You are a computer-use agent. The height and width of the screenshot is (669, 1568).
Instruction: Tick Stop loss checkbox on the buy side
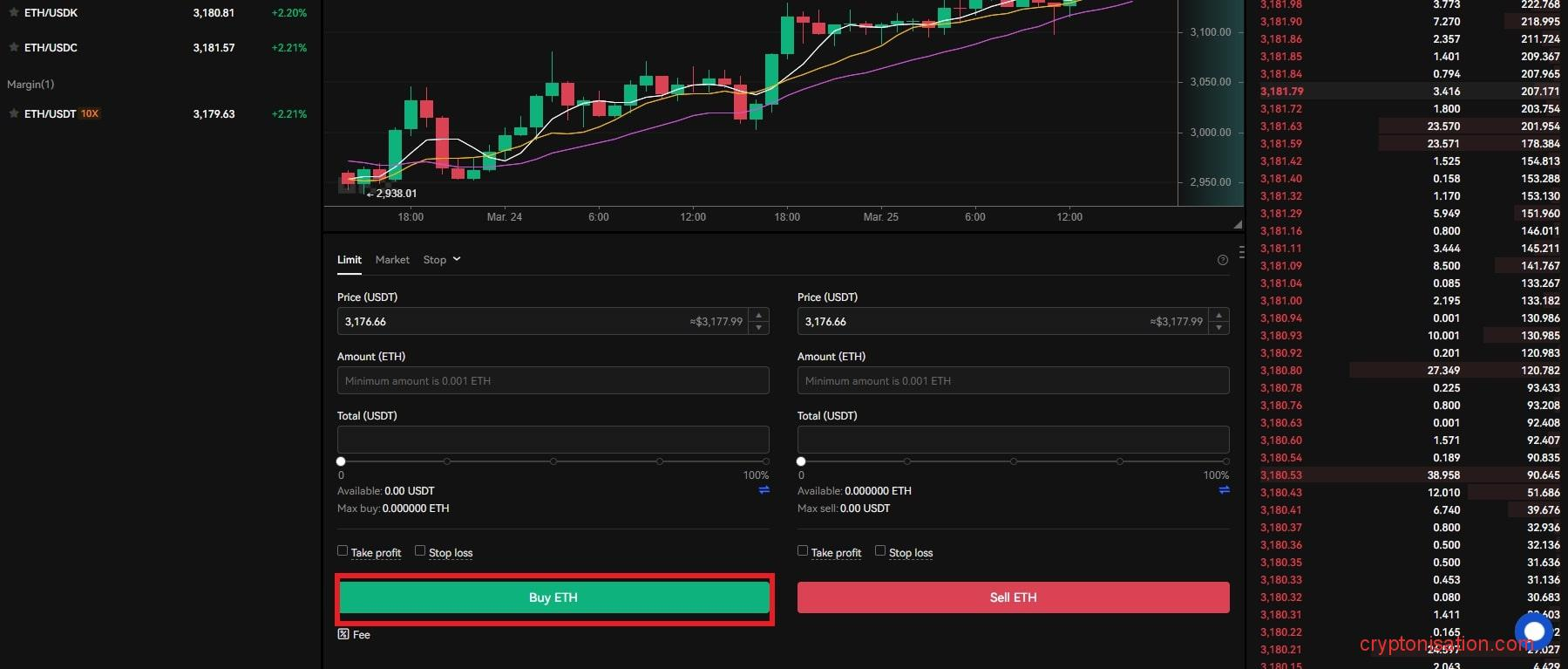(x=420, y=551)
